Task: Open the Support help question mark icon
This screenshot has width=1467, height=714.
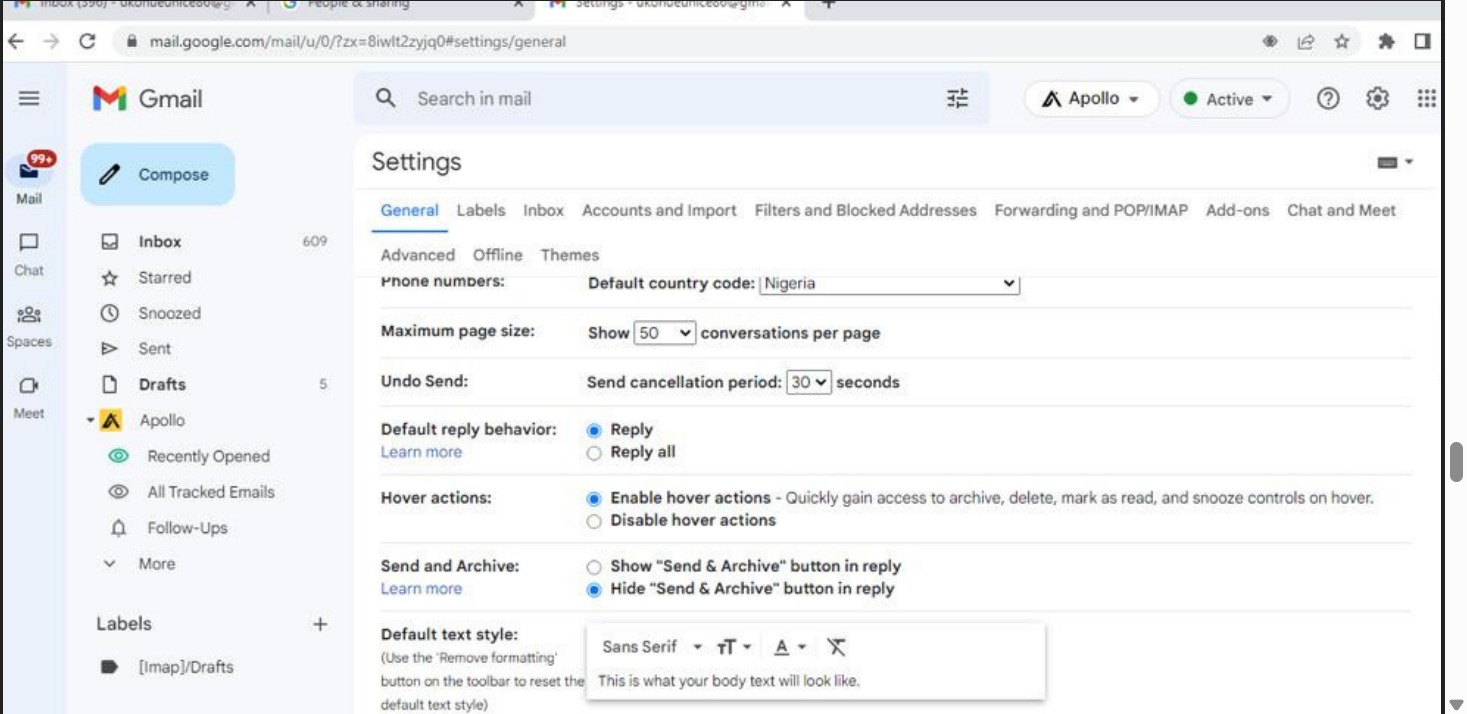Action: coord(1327,99)
